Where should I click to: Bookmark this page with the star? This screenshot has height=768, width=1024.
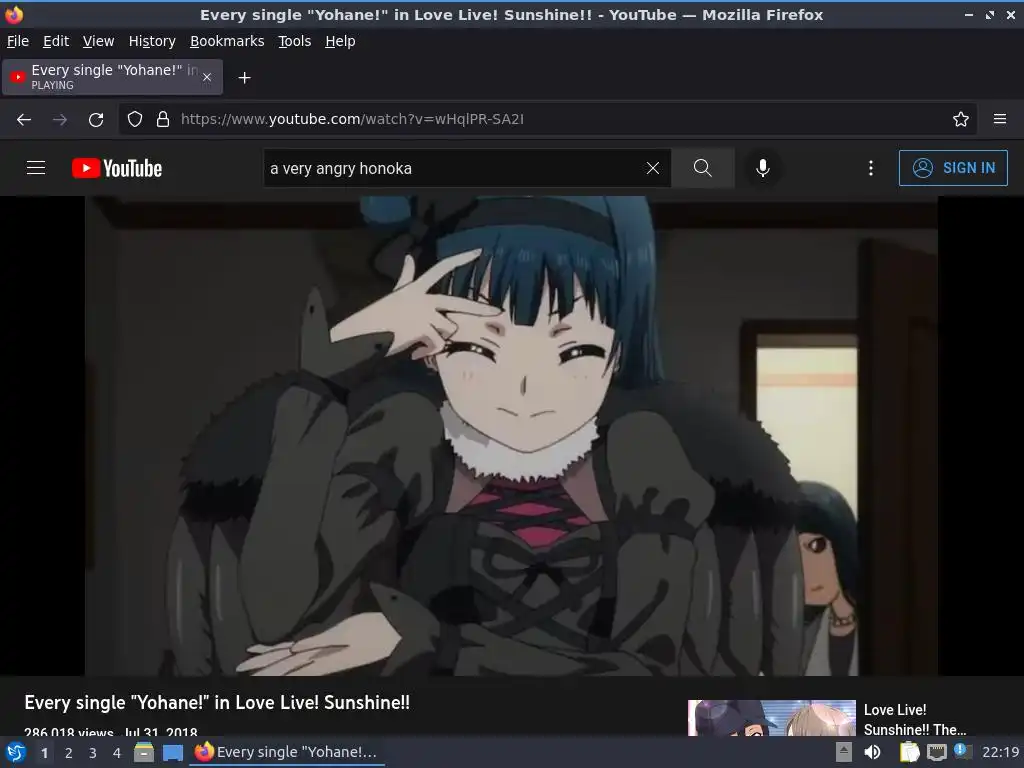960,119
